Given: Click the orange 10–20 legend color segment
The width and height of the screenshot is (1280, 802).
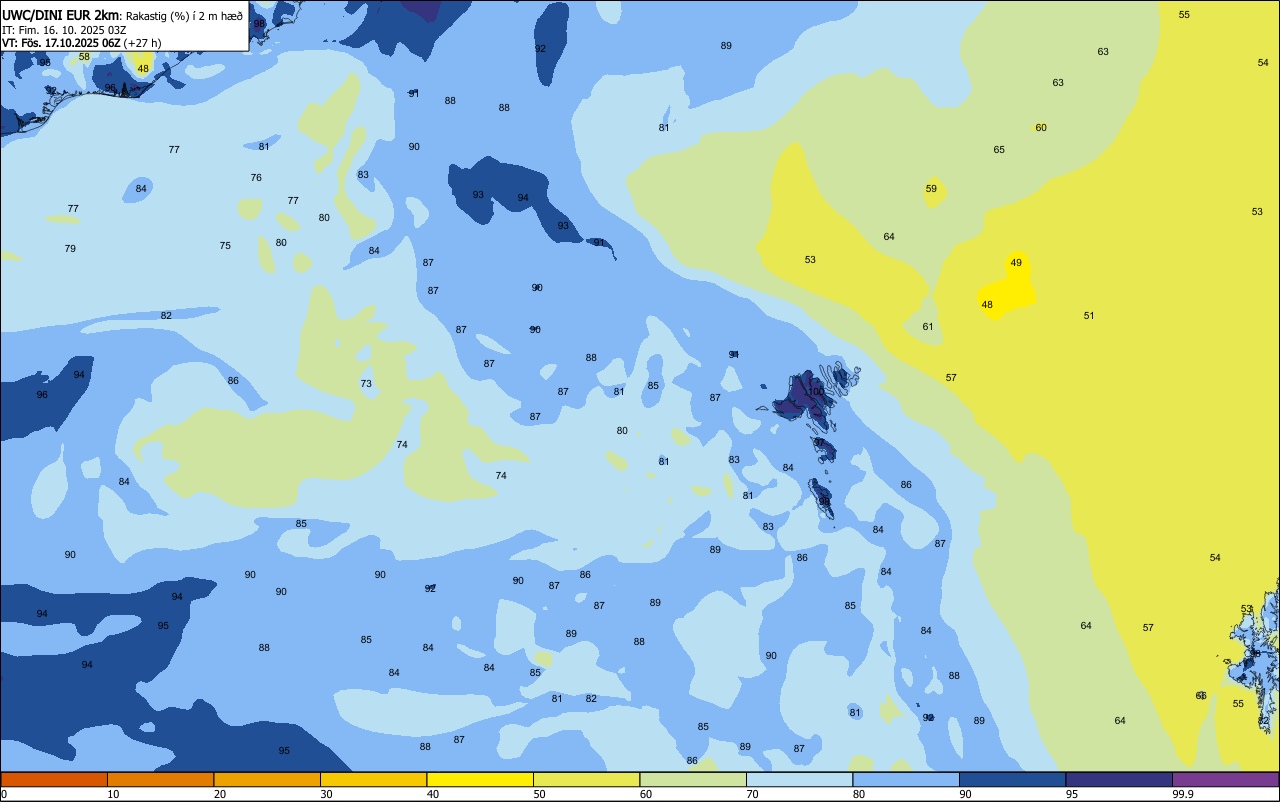Looking at the screenshot, I should (160, 779).
